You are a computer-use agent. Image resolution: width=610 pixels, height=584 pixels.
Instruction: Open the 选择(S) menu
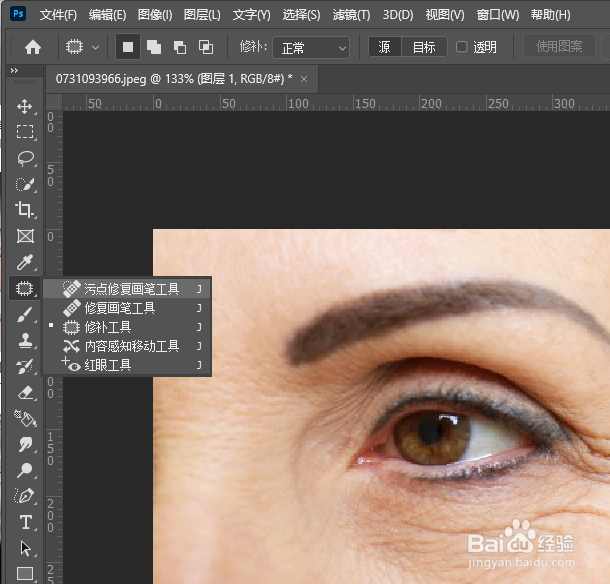click(301, 15)
